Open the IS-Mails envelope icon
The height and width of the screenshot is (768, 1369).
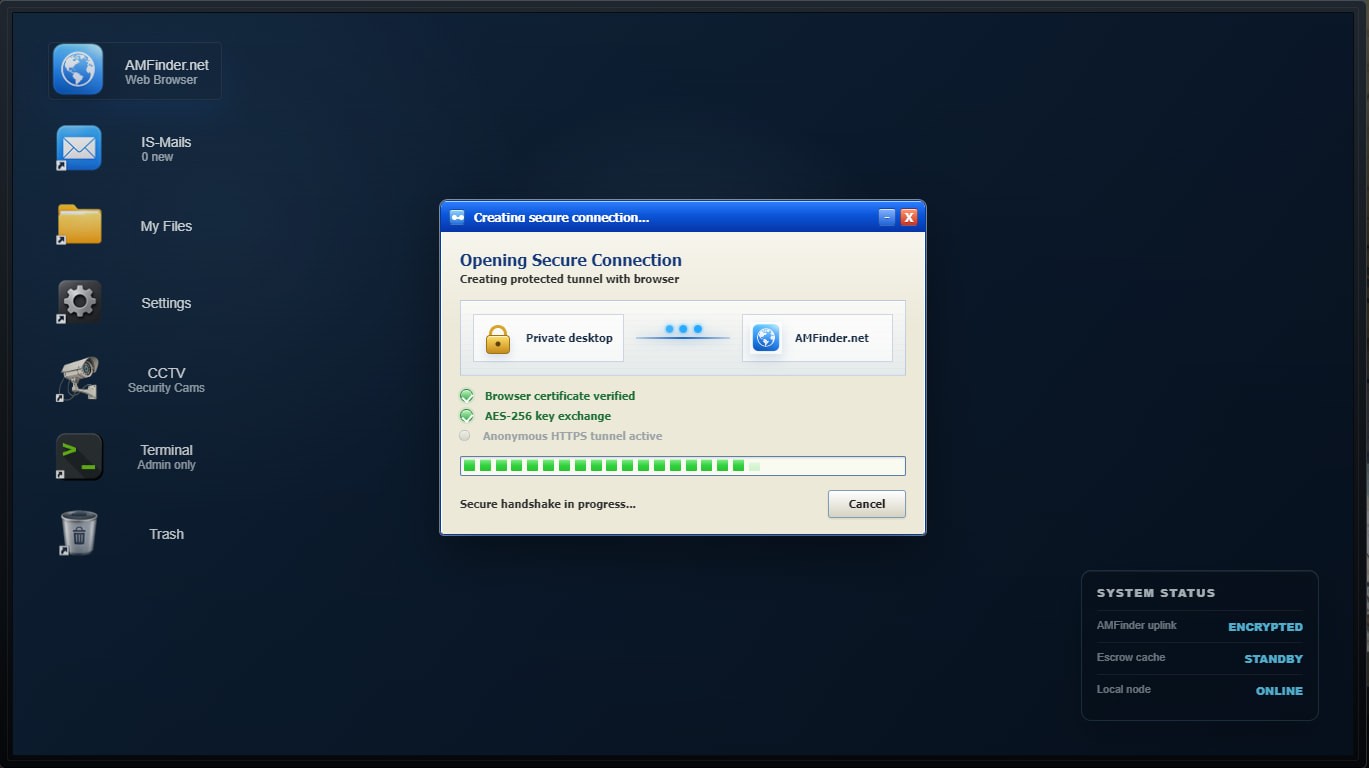pos(79,149)
